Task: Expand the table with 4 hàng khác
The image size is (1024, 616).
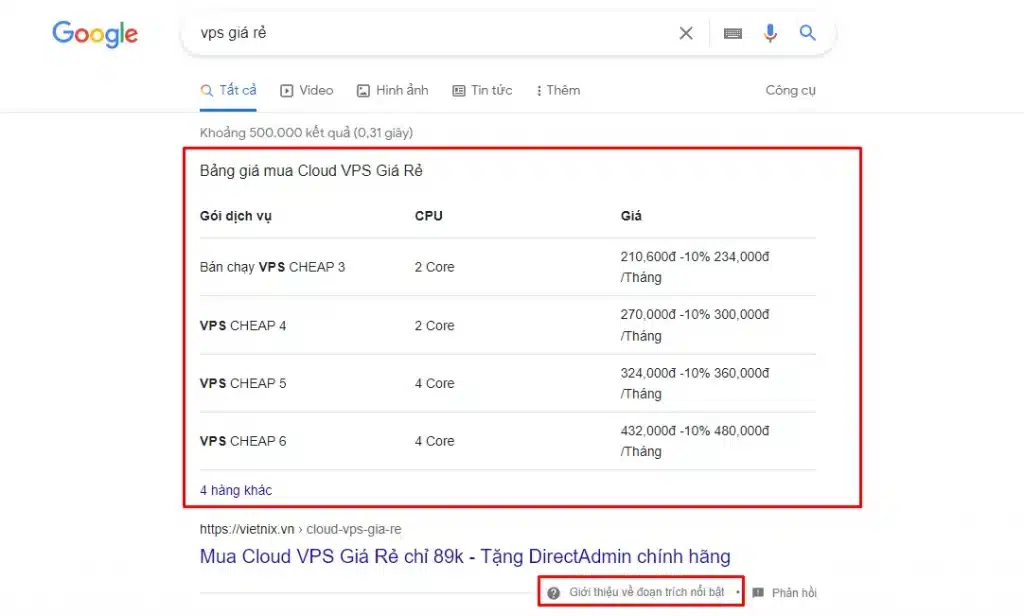Action: coord(236,490)
